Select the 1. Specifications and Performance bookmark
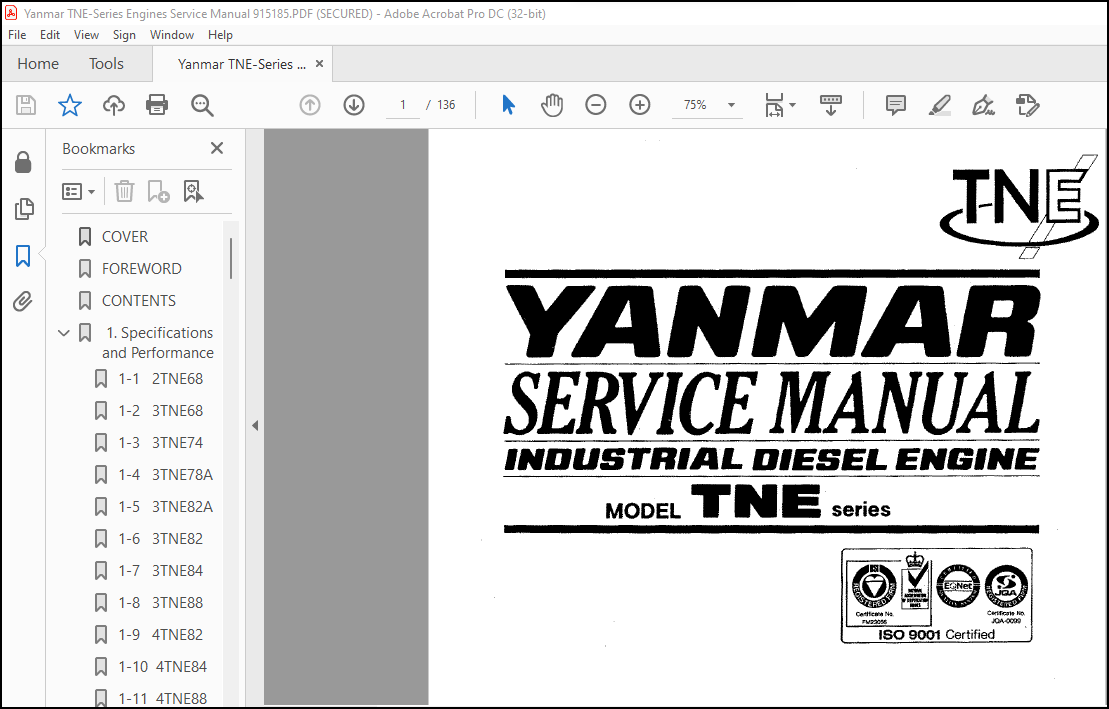 158,342
